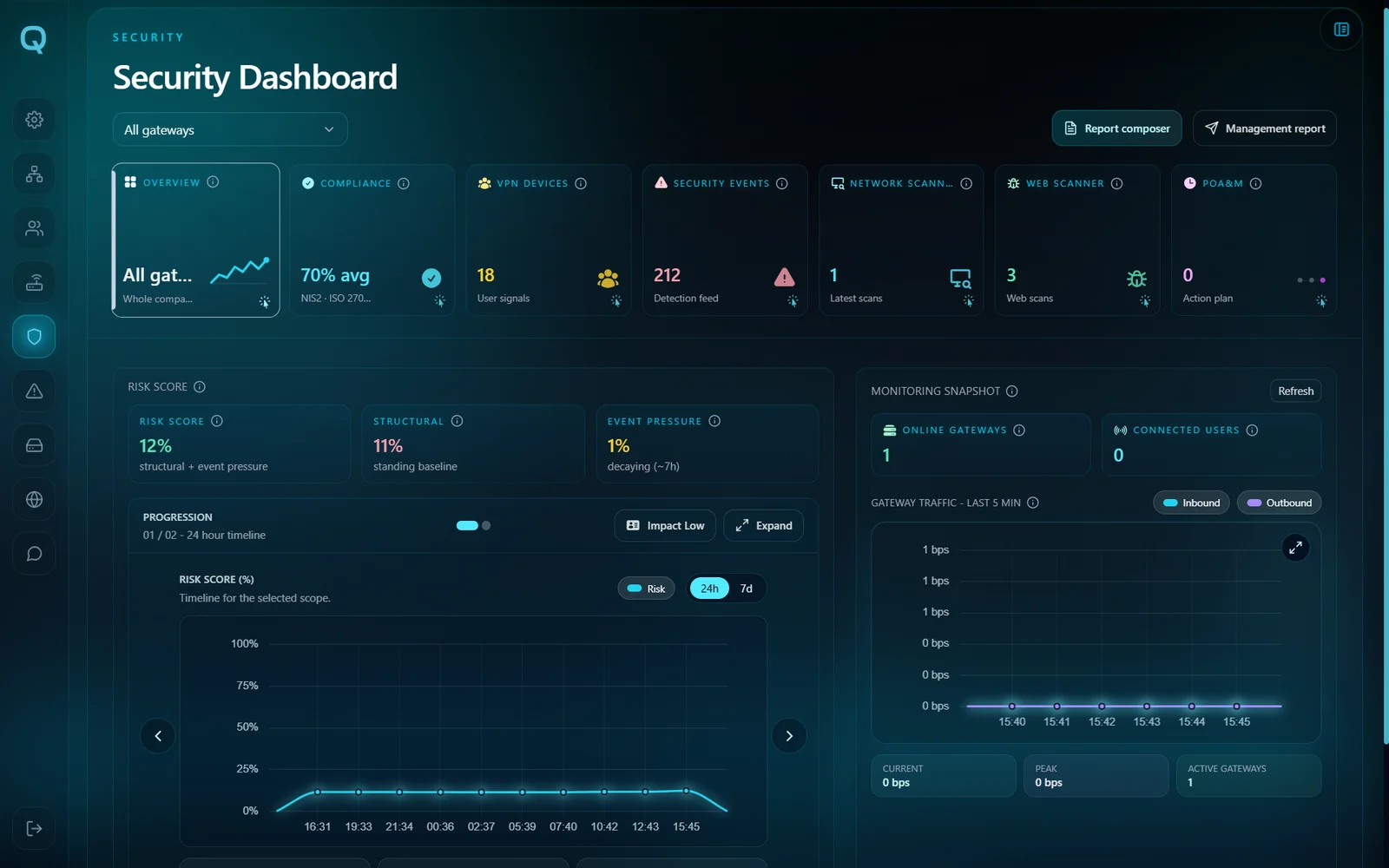Click the info icon next to Structural

tap(458, 421)
